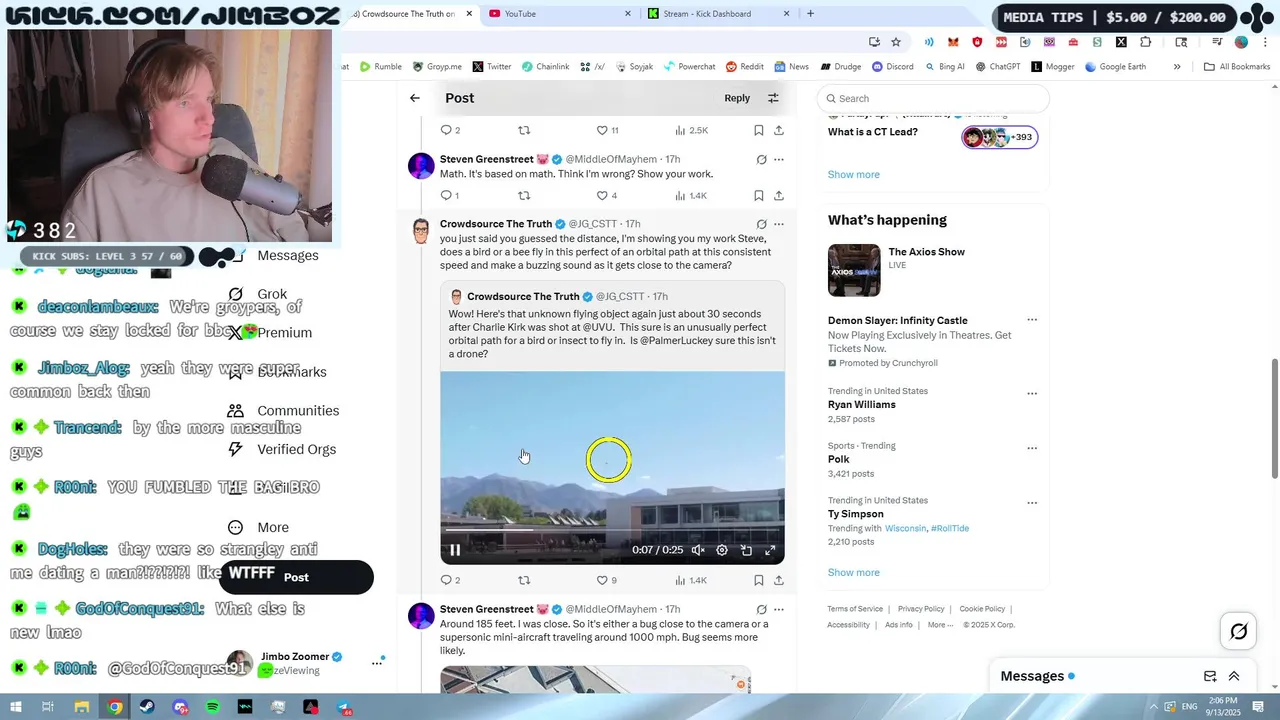Open Spotify from the taskbar
This screenshot has width=1280, height=720.
click(213, 707)
